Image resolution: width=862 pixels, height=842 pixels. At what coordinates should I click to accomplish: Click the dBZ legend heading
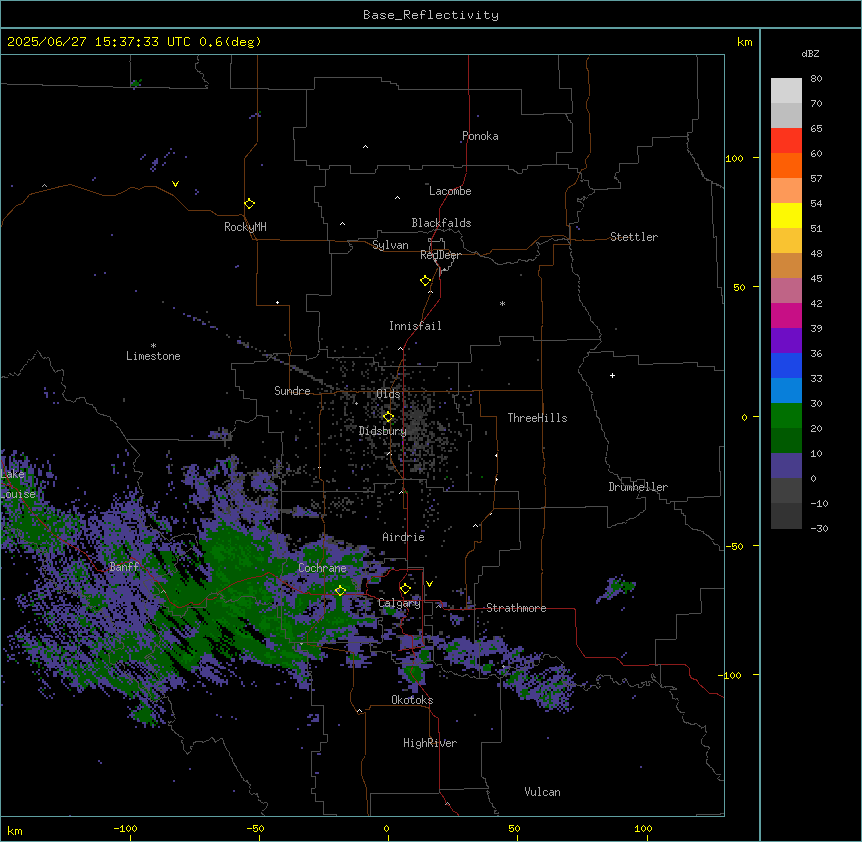pos(810,54)
